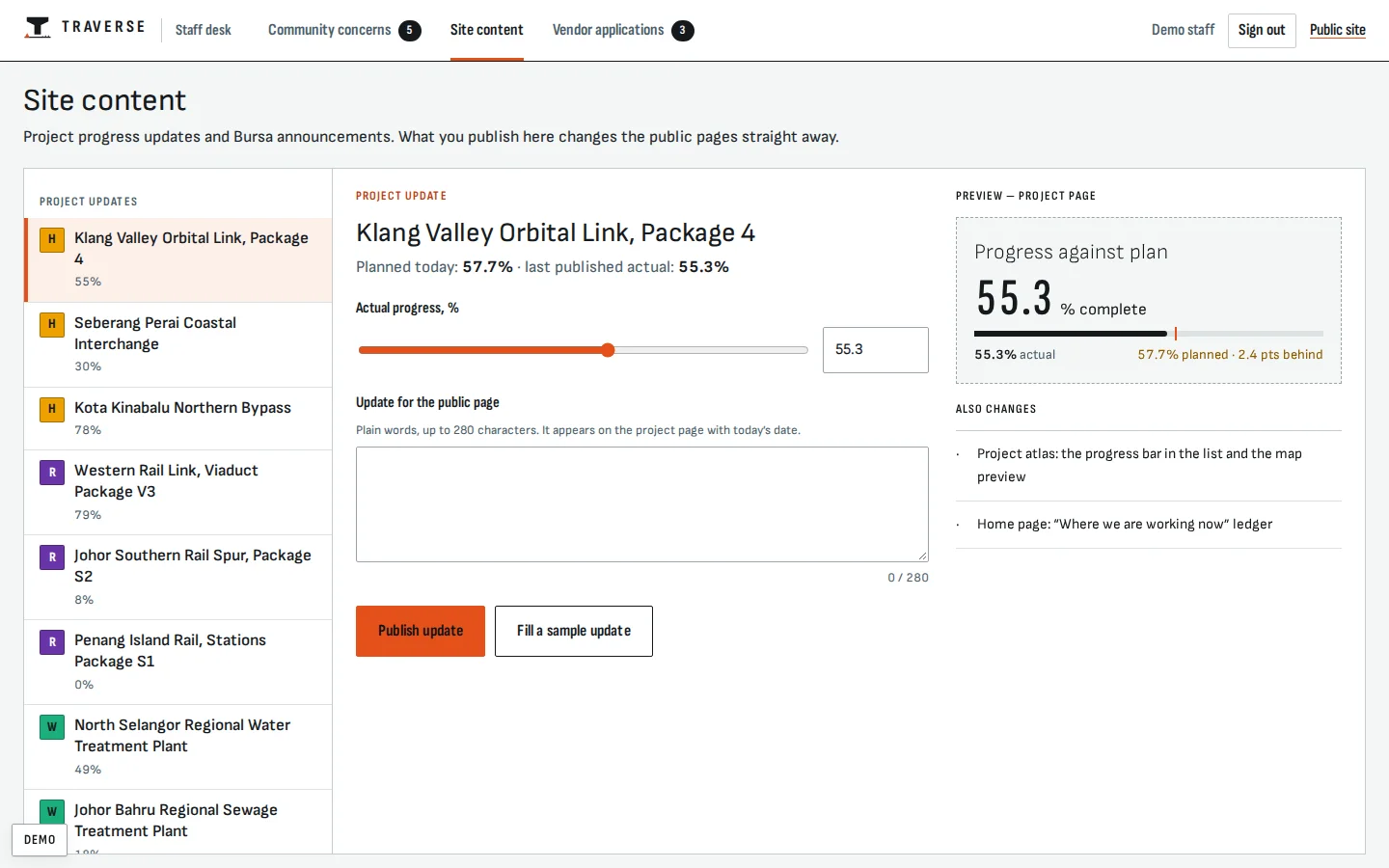Image resolution: width=1389 pixels, height=868 pixels.
Task: Select Kota Kinabalu Northern Bypass project
Action: [178, 419]
